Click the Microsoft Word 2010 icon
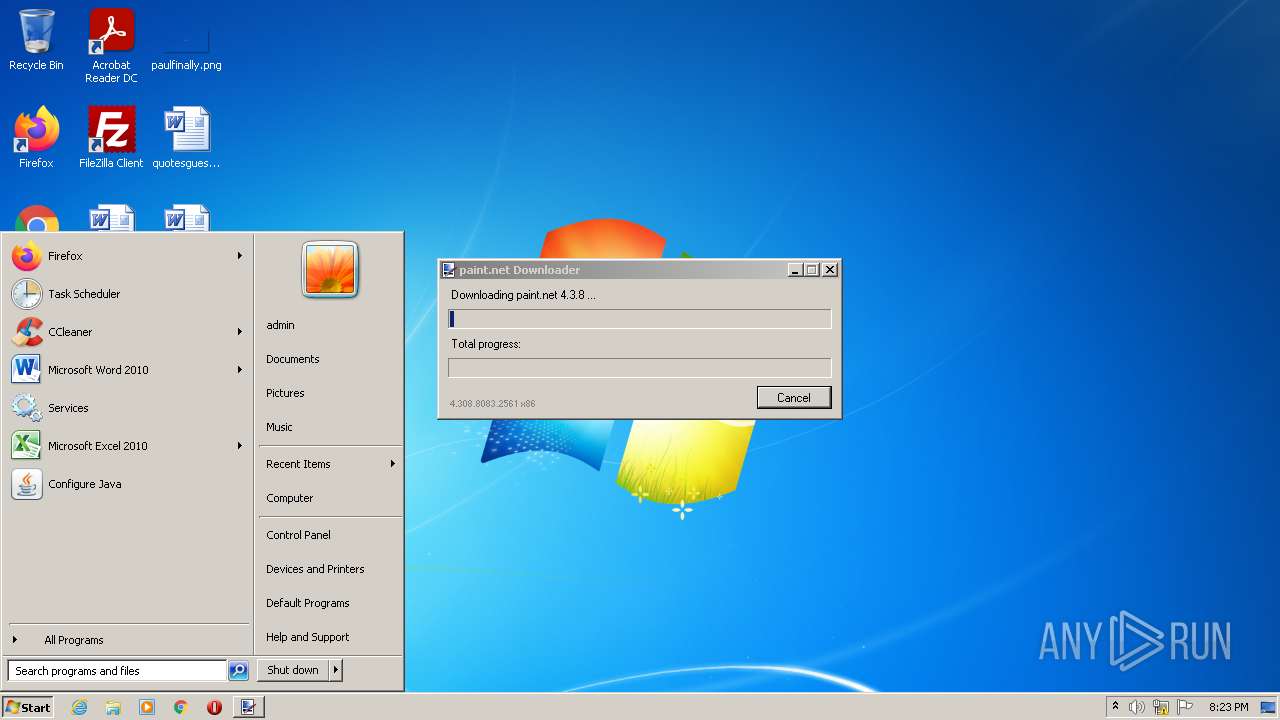The image size is (1280, 720). click(x=27, y=370)
